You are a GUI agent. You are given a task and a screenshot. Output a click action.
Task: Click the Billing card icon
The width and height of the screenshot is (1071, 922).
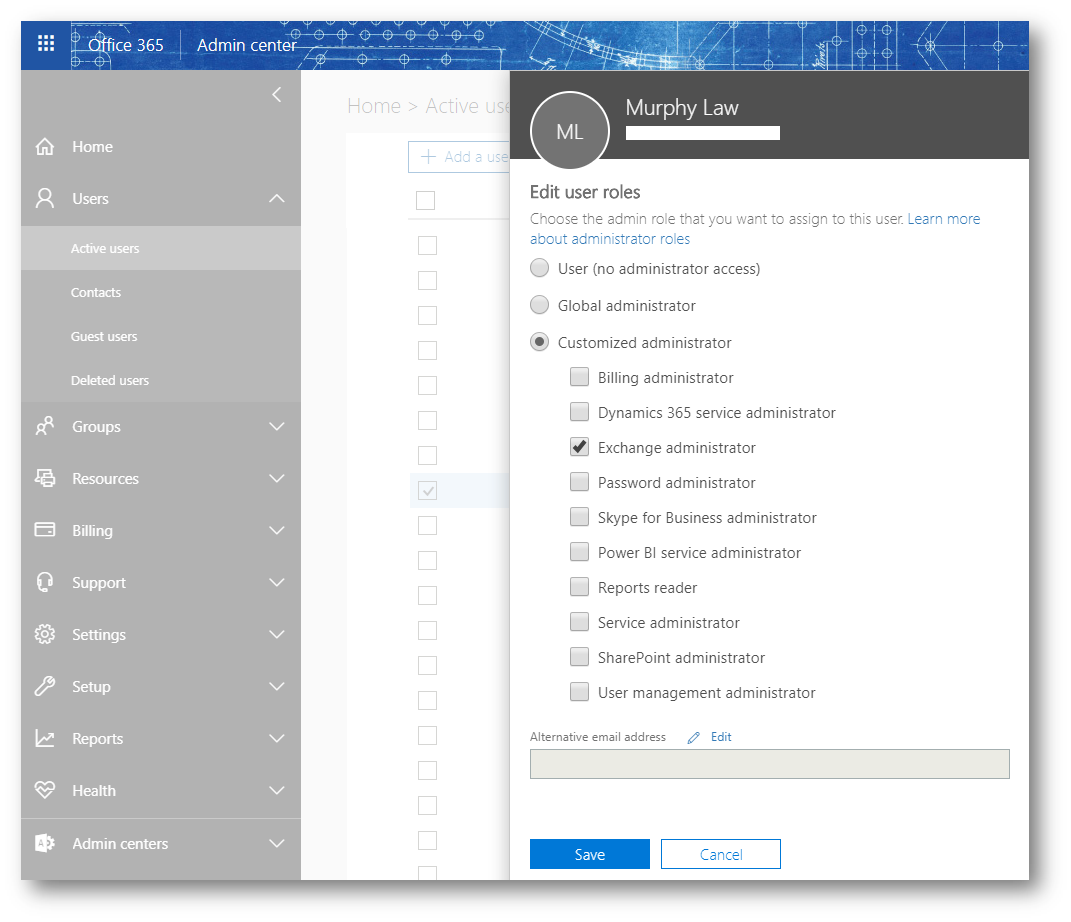45,531
